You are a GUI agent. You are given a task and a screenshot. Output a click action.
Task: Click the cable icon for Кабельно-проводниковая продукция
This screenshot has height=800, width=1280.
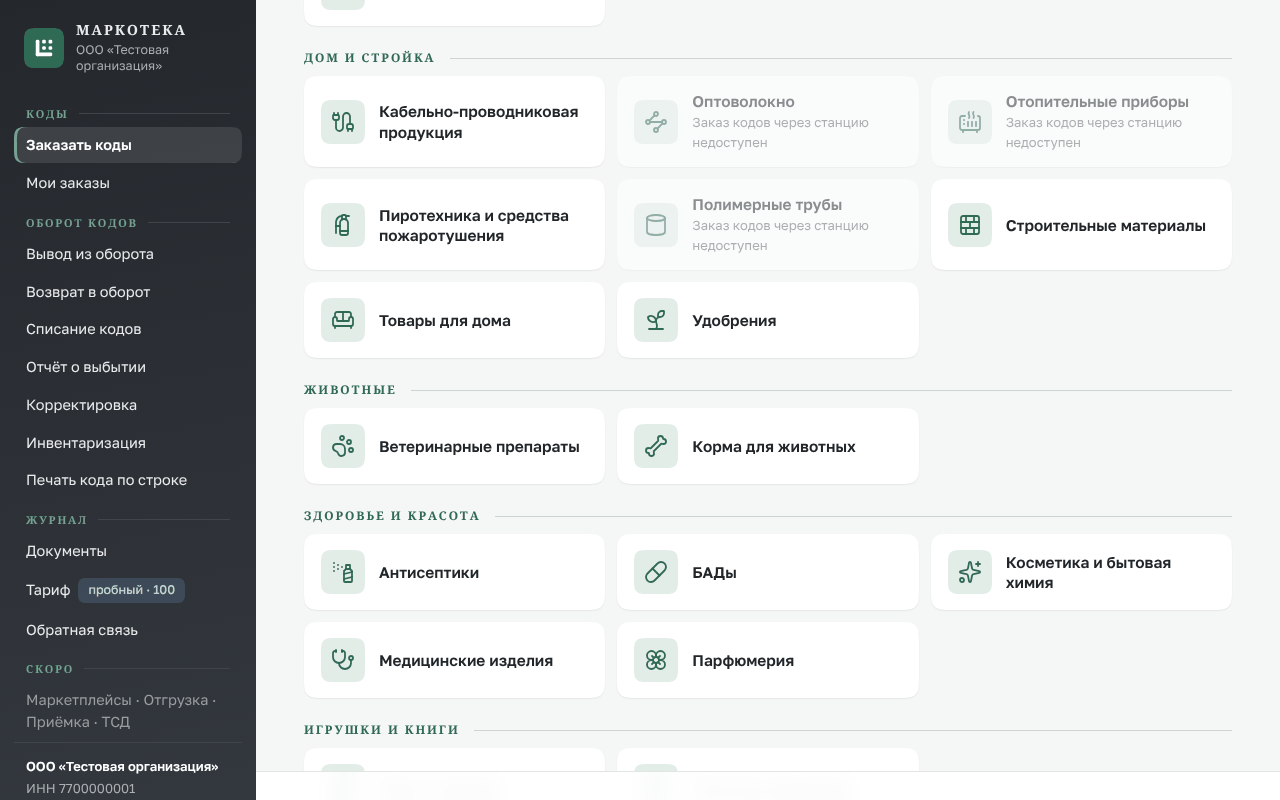pyautogui.click(x=343, y=122)
